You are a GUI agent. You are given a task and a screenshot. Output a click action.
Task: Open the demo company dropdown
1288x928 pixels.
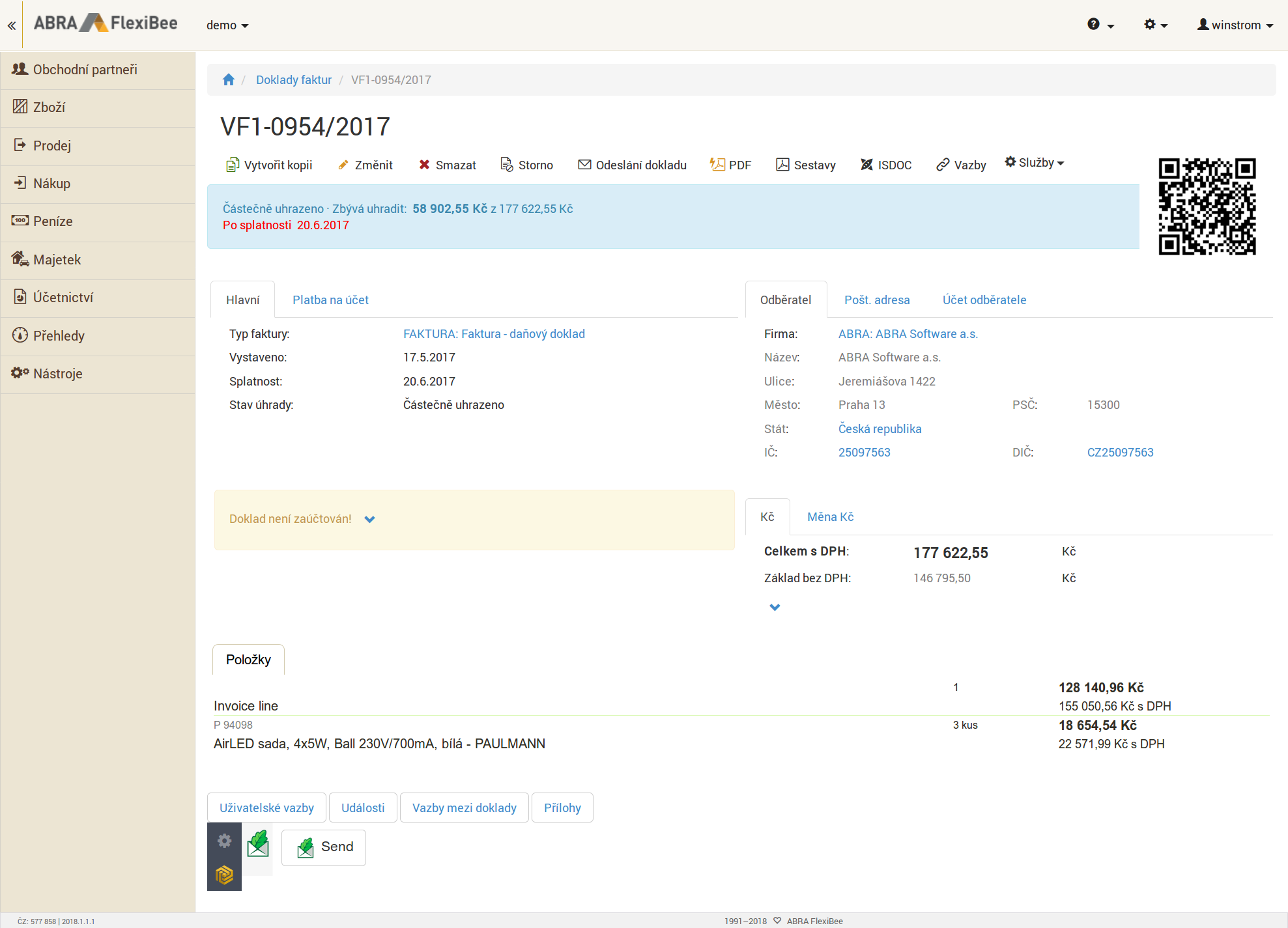pyautogui.click(x=227, y=25)
